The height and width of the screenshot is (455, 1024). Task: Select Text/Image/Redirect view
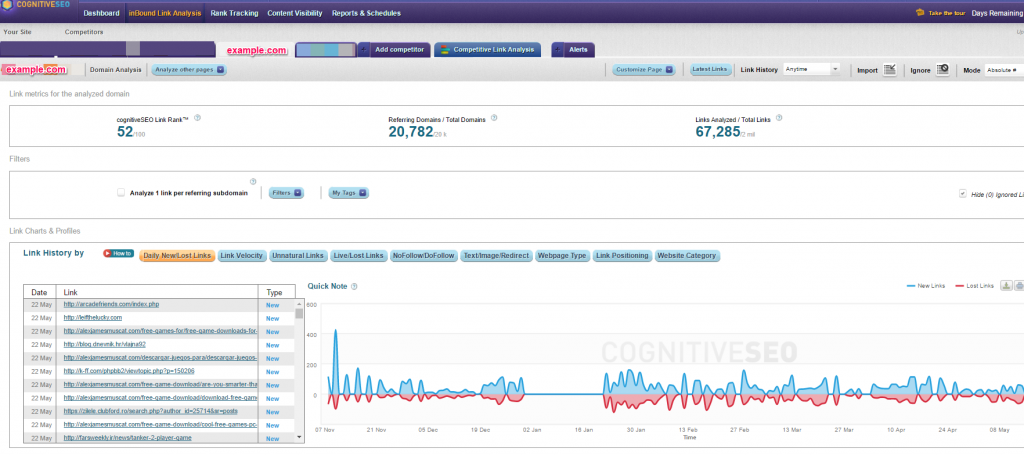pos(496,256)
